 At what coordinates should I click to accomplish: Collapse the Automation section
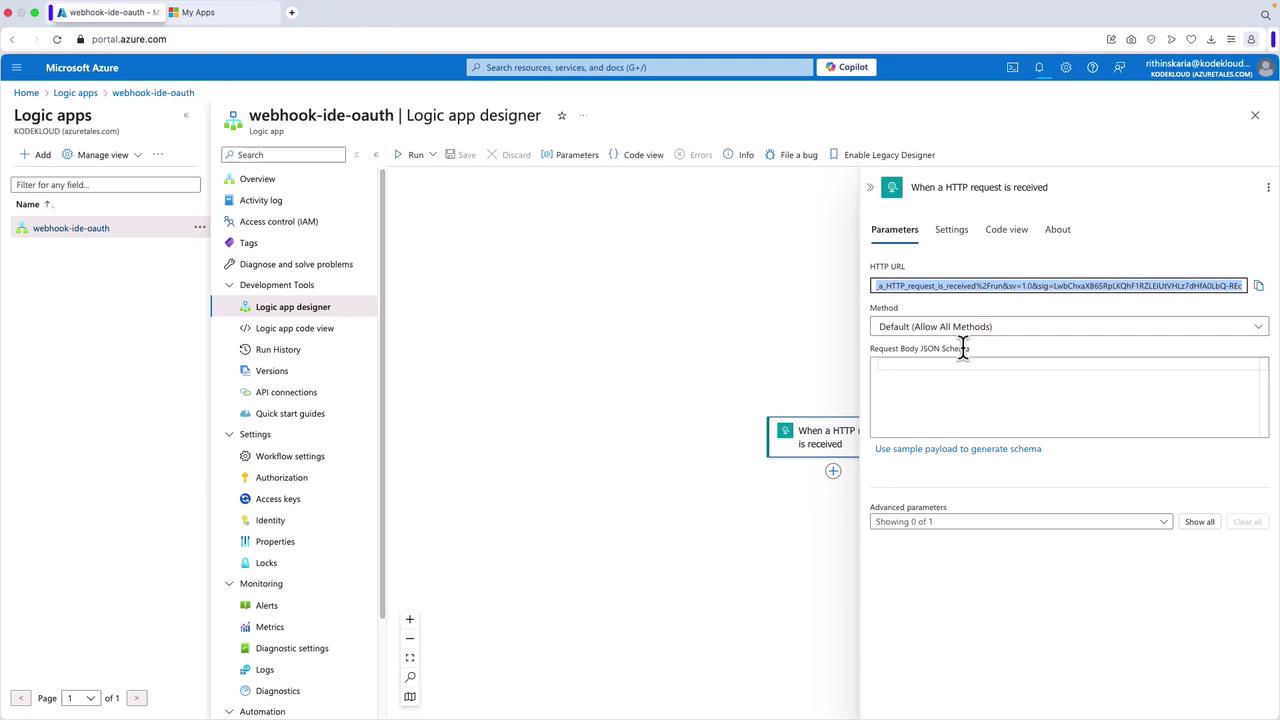pos(229,712)
